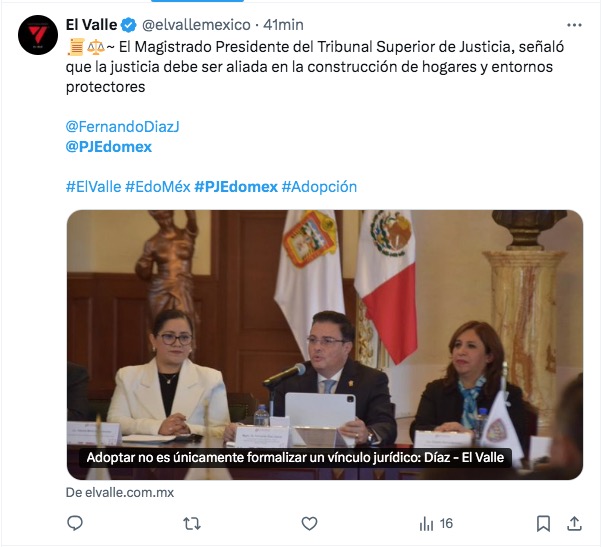This screenshot has height=547, width=601.
Task: Open the @FernandoDiazJ mention
Action: pos(122,126)
